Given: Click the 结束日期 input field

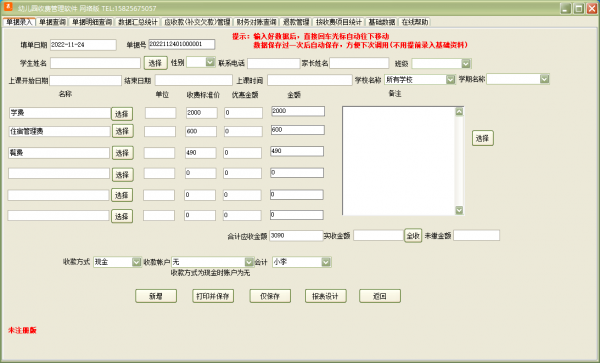Looking at the screenshot, I should click(x=194, y=80).
